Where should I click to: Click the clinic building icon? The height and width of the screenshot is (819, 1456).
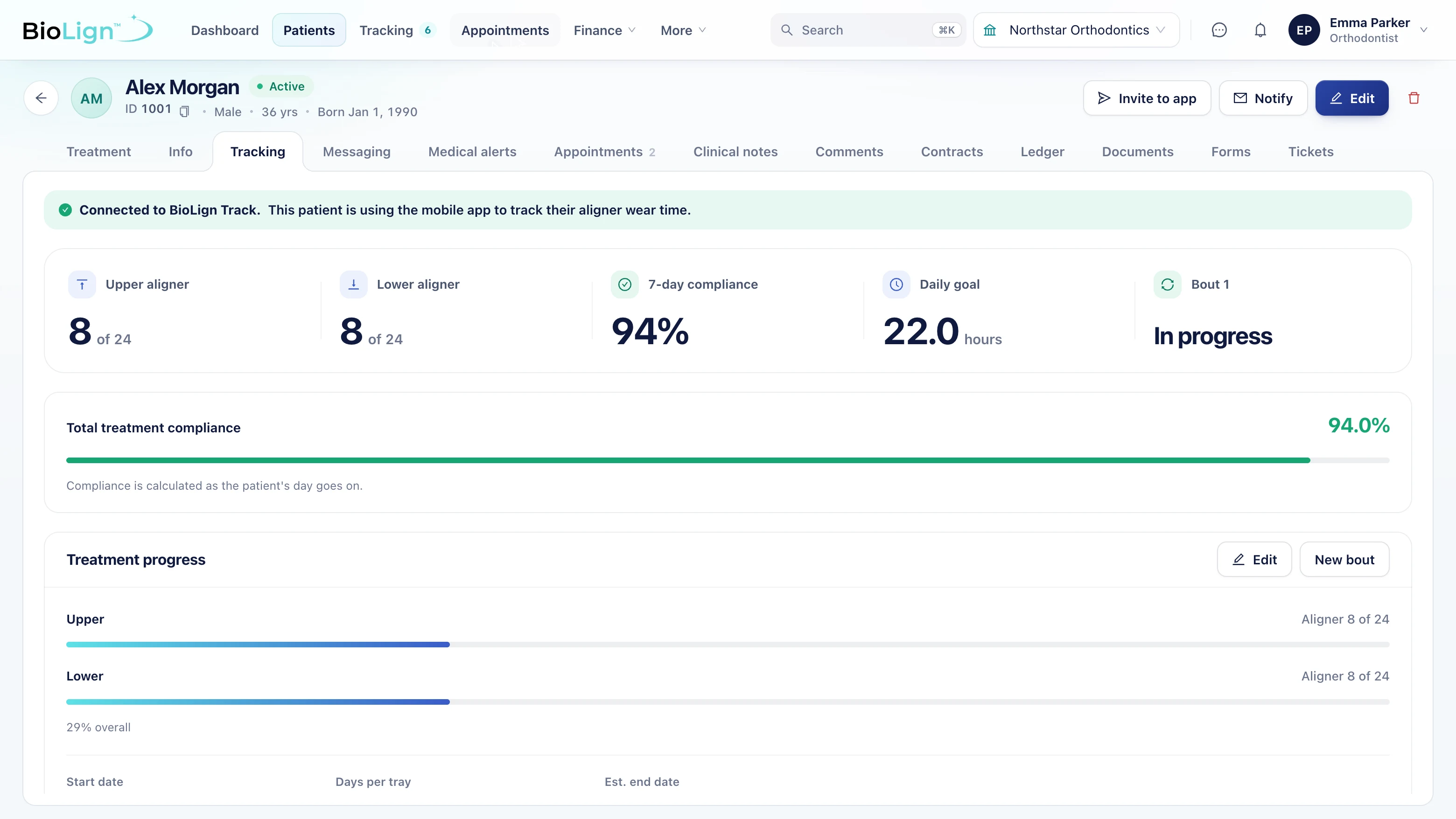pos(990,30)
